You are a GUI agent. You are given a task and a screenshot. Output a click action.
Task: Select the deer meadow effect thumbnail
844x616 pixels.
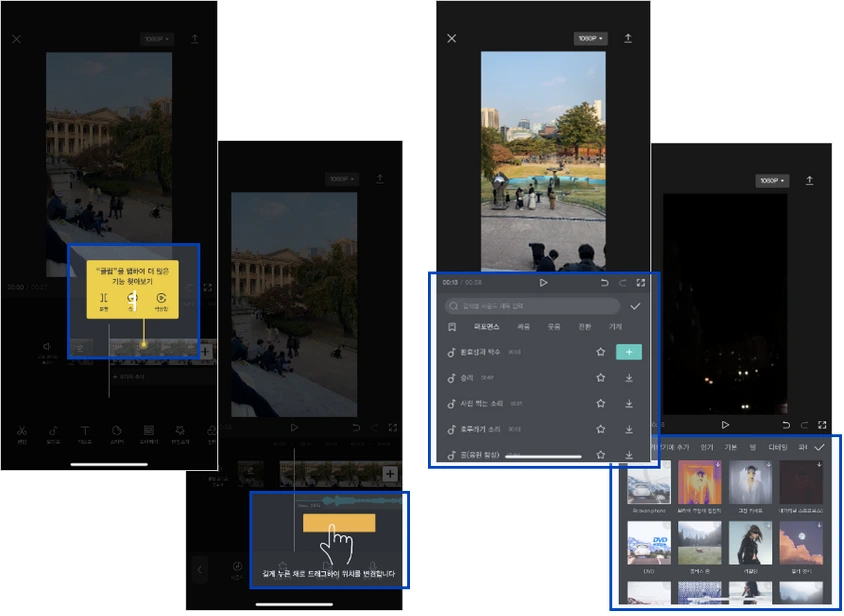[x=700, y=543]
